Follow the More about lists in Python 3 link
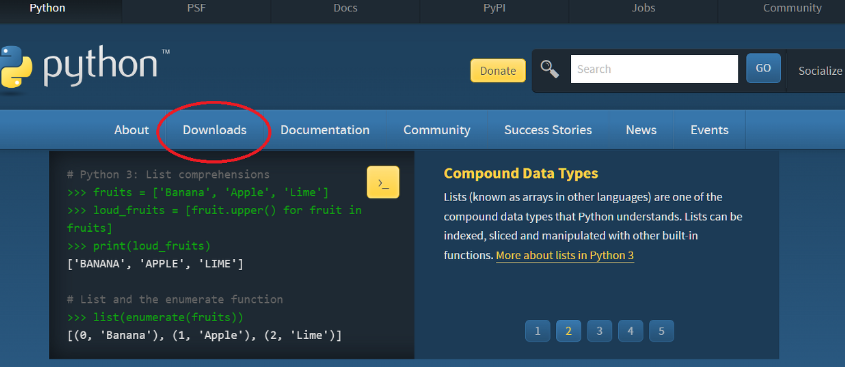Viewport: 845px width, 367px height. 565,255
